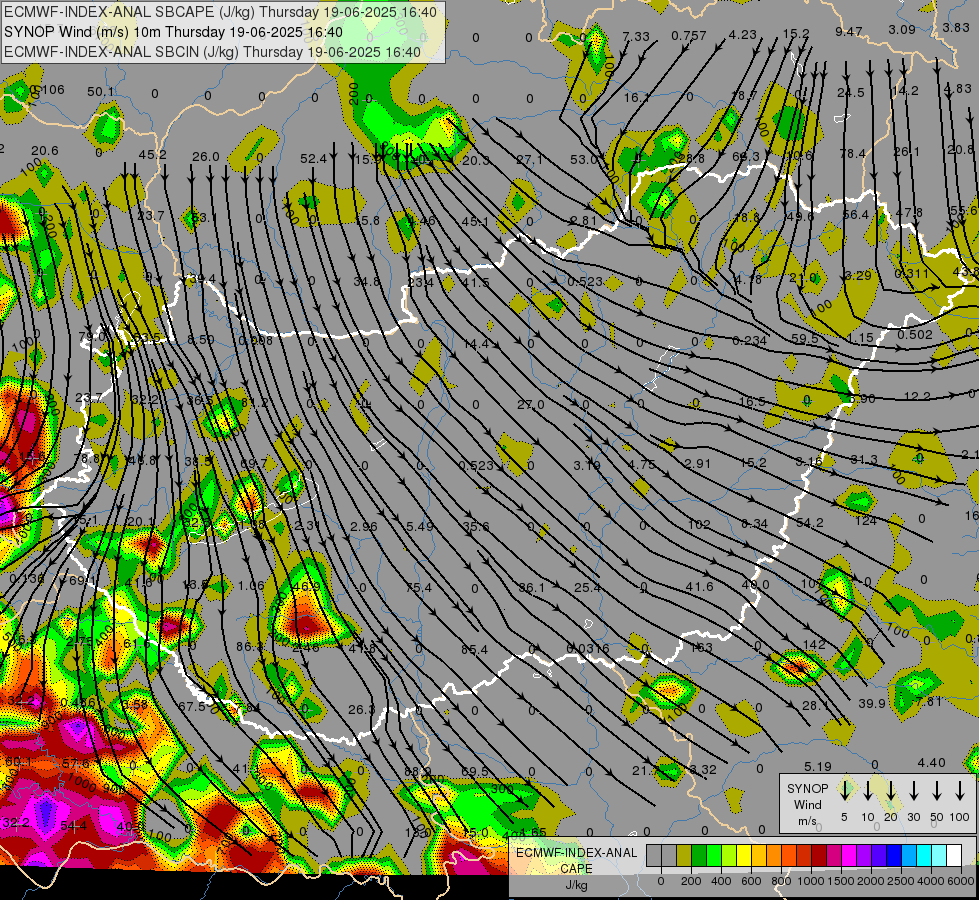Pick the 100 m/s wind arrow in legend
Viewport: 979px width, 900px height.
[960, 790]
